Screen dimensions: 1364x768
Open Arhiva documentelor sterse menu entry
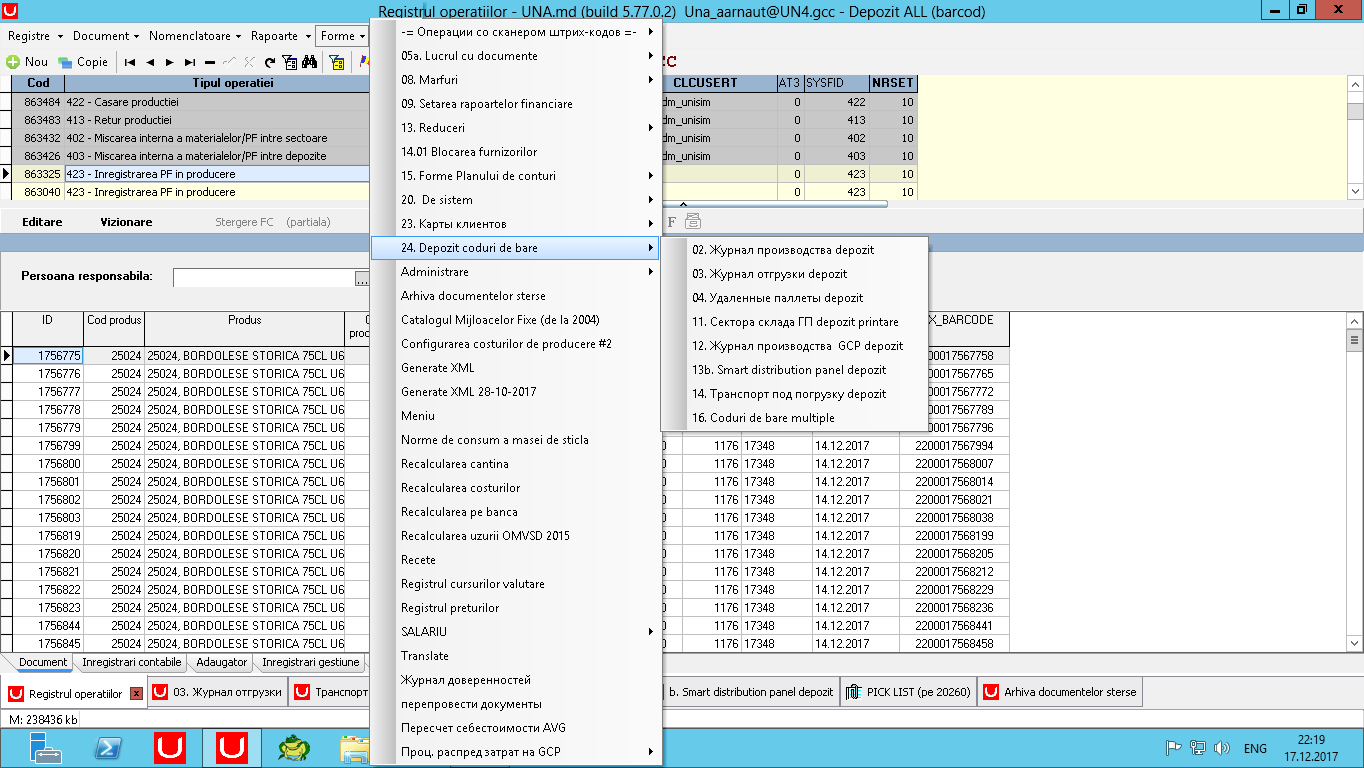(x=516, y=296)
